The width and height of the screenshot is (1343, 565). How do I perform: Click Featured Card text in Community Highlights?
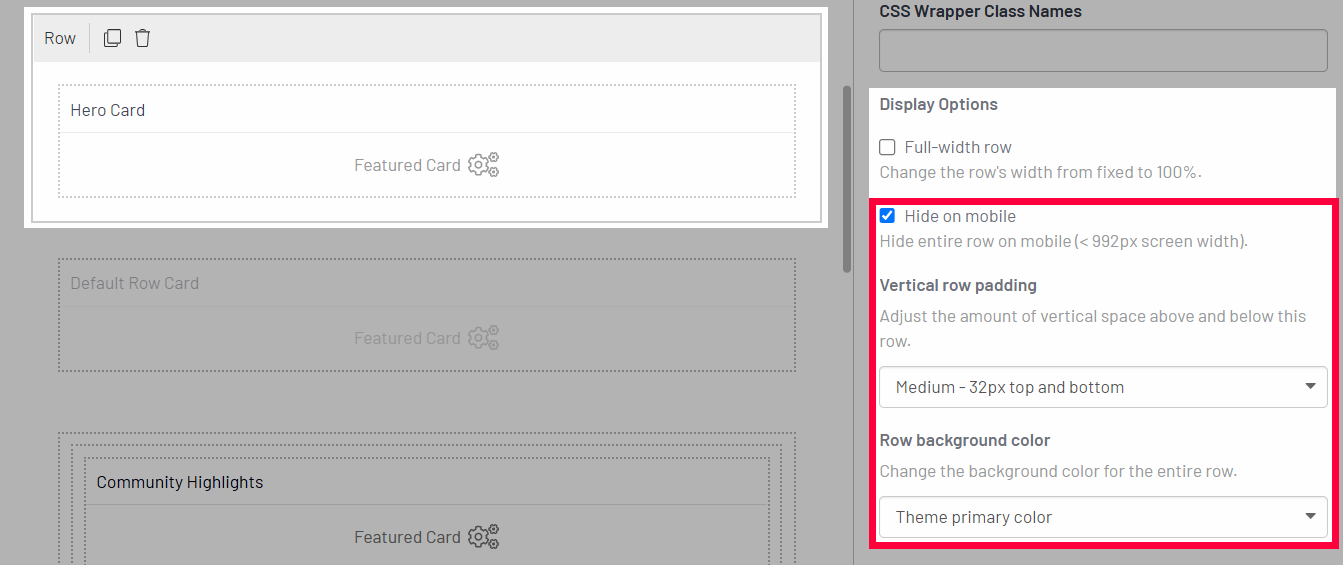(x=407, y=537)
